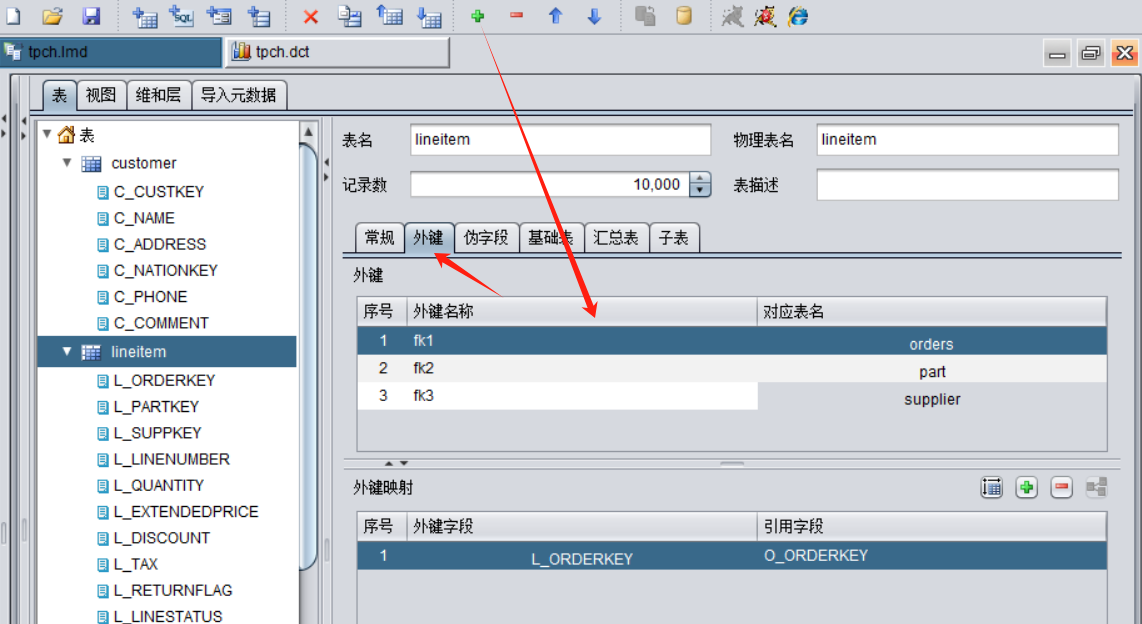Image resolution: width=1142 pixels, height=624 pixels.
Task: Decrease 记录数 with the spinner down arrow
Action: pyautogui.click(x=700, y=191)
